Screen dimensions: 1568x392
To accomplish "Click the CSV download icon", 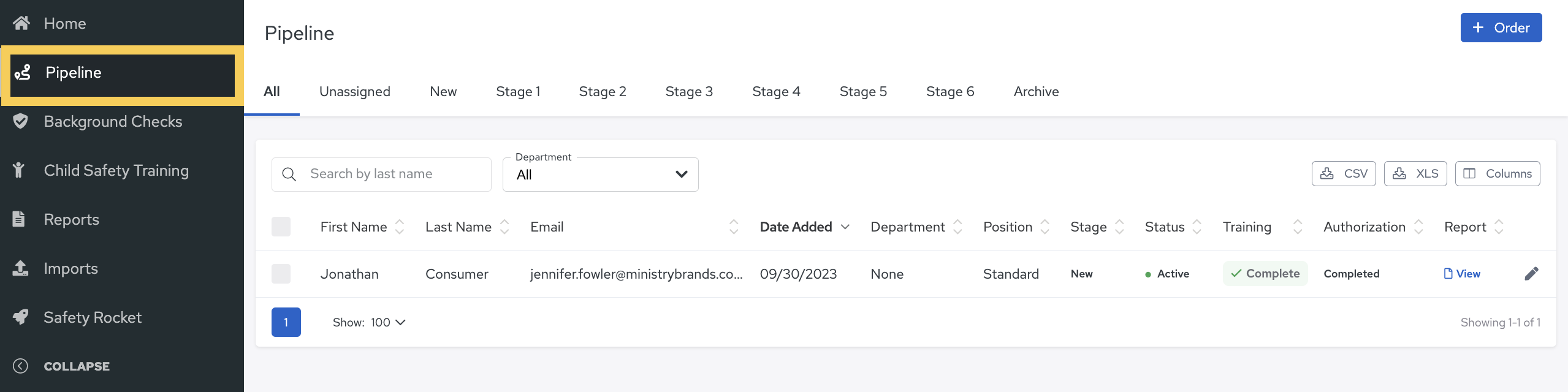I will coord(1327,173).
